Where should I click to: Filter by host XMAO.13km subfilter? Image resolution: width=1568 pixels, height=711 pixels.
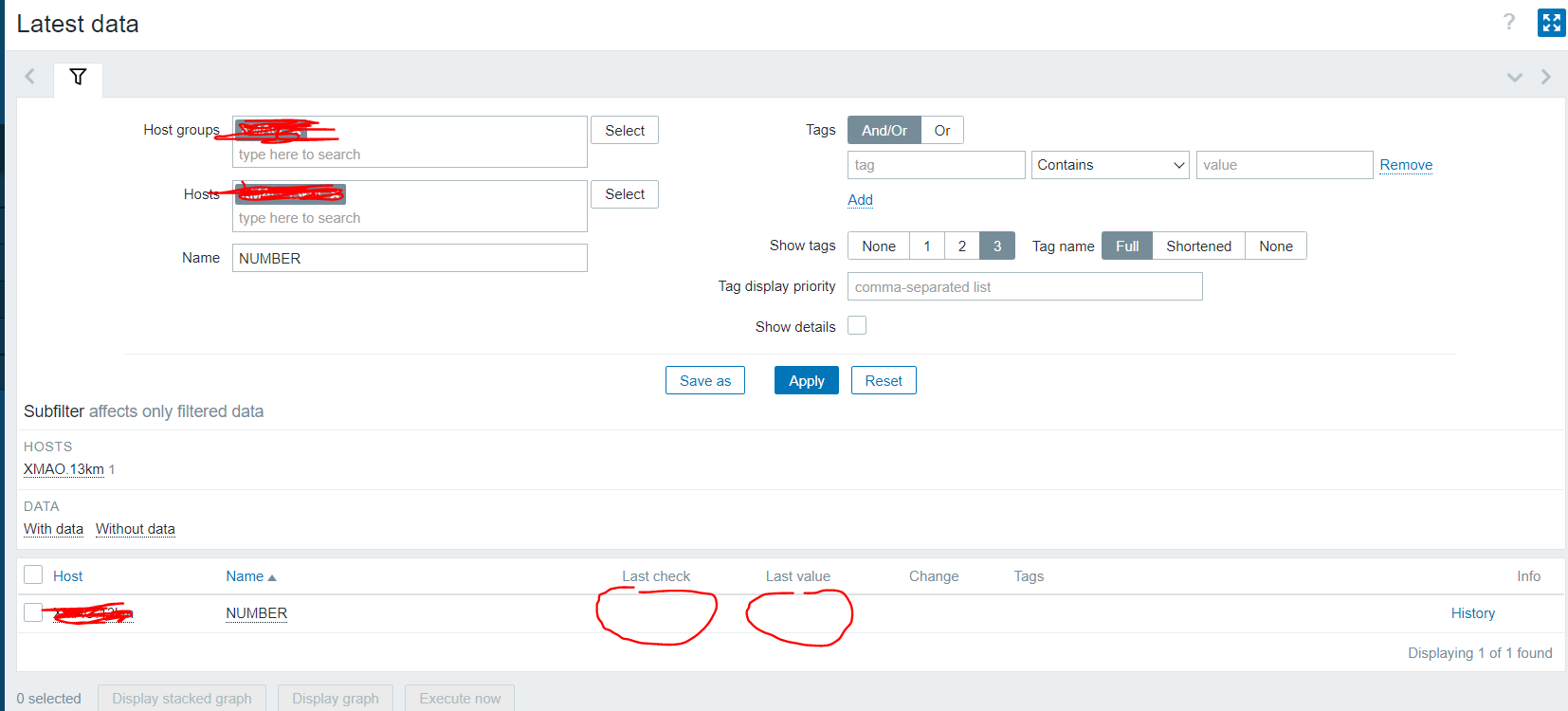(x=64, y=469)
